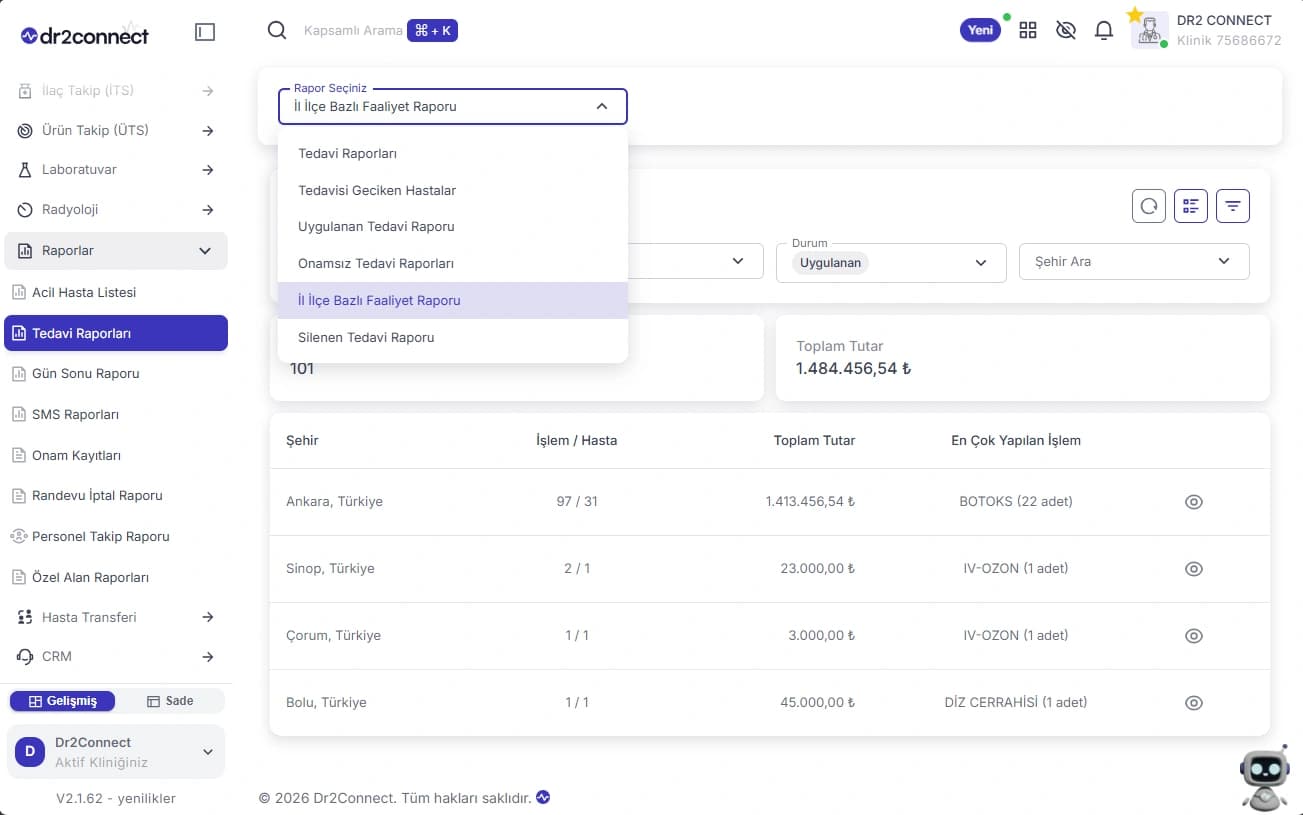Expand the Hasta Transferi sidebar menu
The height and width of the screenshot is (815, 1303).
(x=116, y=618)
